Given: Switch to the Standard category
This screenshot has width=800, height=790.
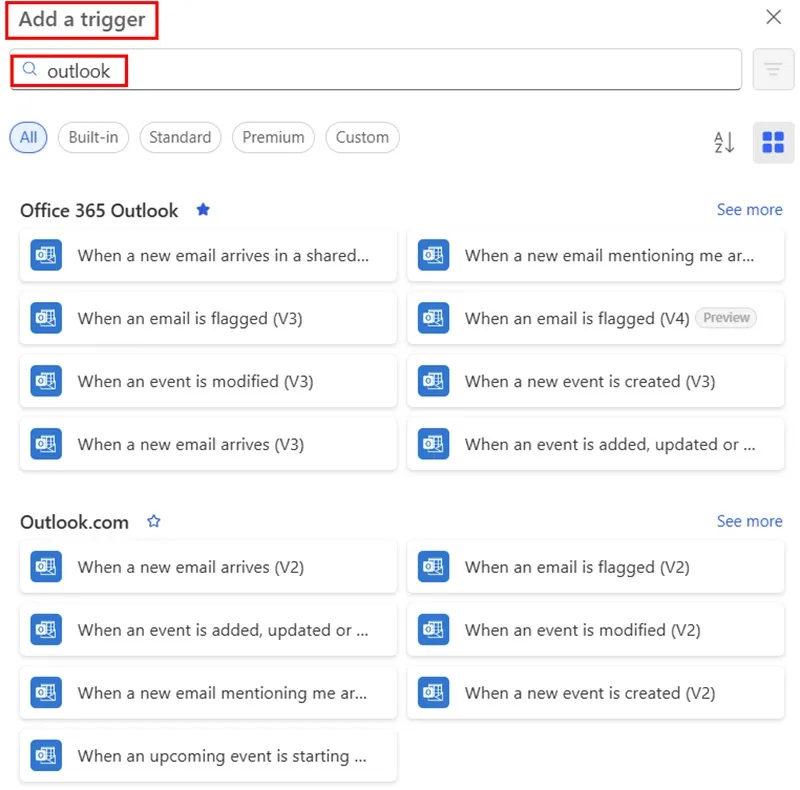Looking at the screenshot, I should [180, 137].
